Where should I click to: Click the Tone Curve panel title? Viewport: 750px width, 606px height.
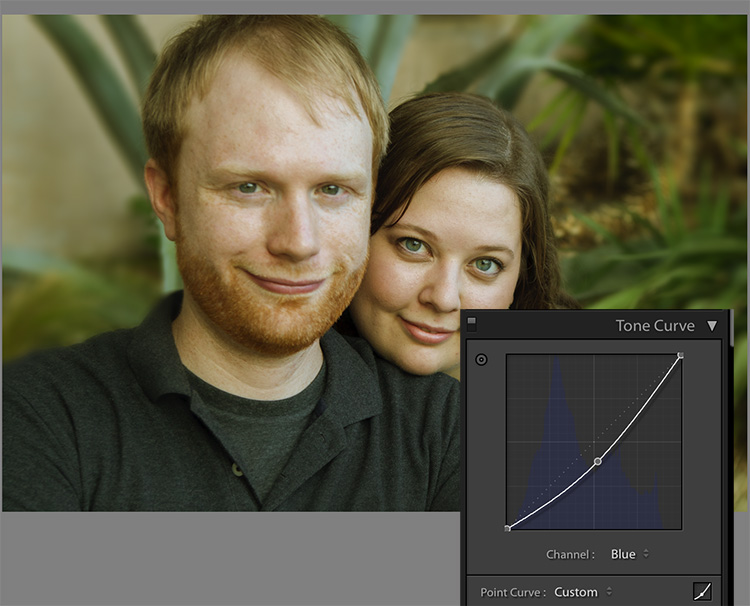655,326
